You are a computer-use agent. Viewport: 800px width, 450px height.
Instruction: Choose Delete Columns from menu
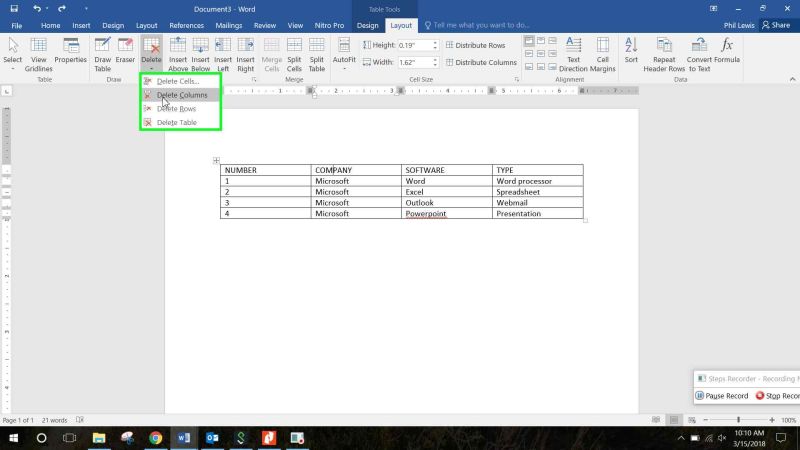point(181,95)
